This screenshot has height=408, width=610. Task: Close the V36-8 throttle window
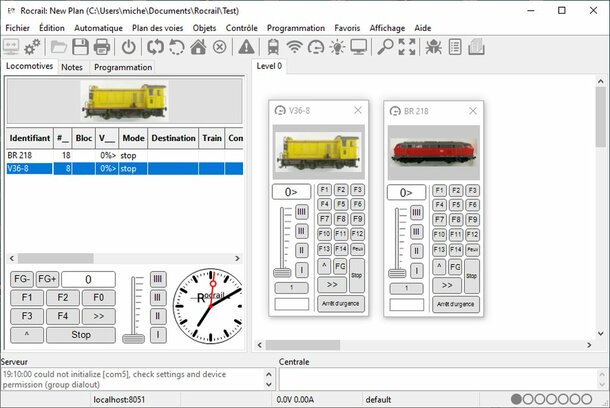coord(358,110)
